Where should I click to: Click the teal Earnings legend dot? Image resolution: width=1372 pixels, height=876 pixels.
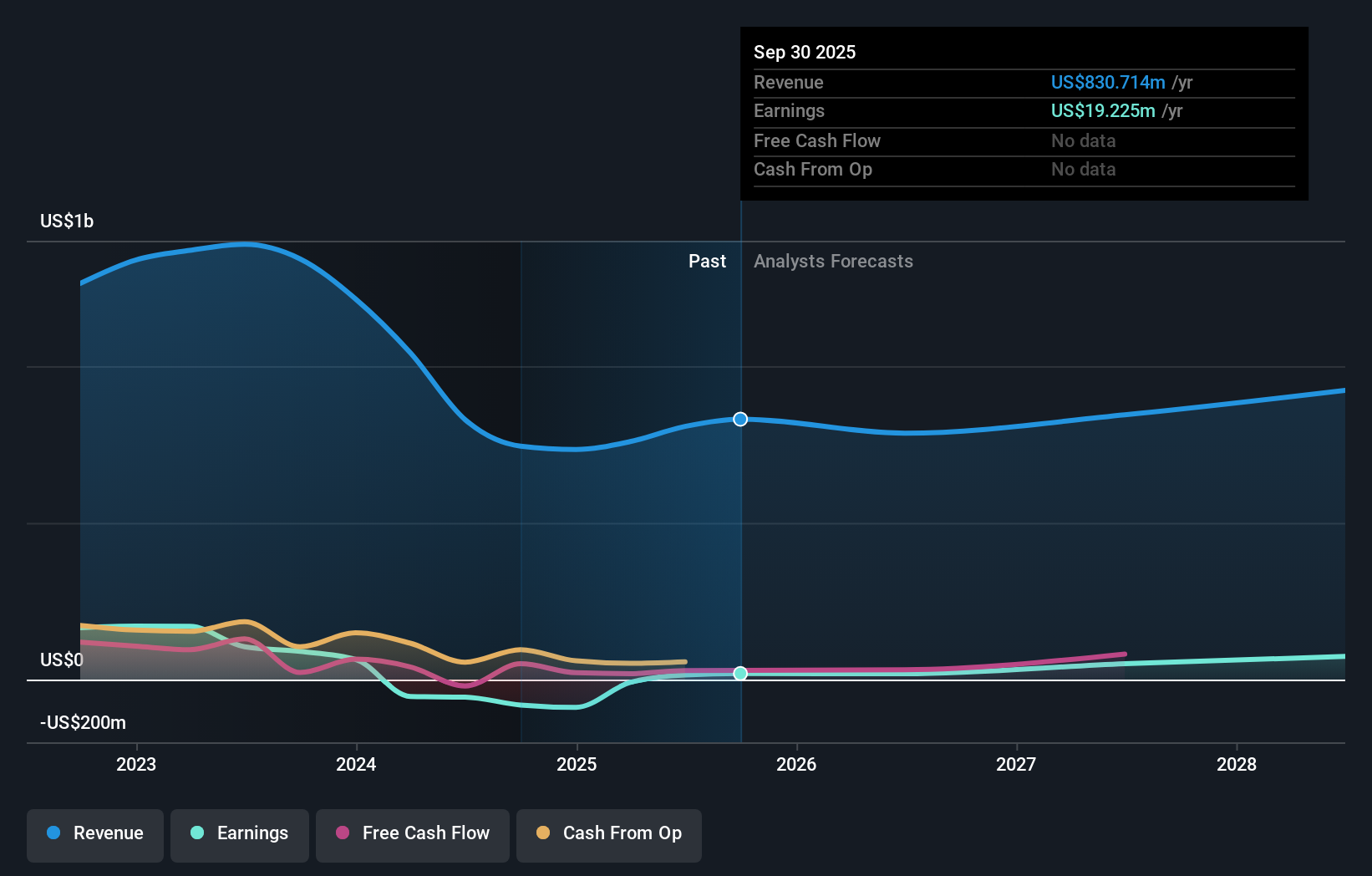click(x=196, y=833)
